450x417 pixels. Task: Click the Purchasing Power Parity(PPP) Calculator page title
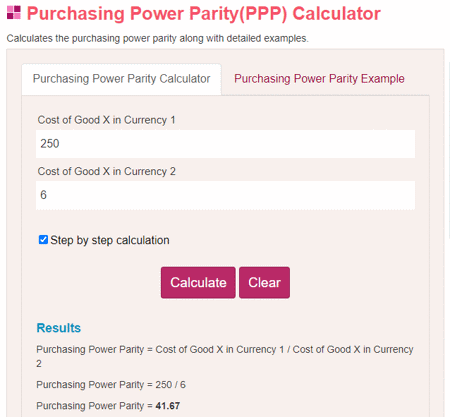pyautogui.click(x=204, y=14)
